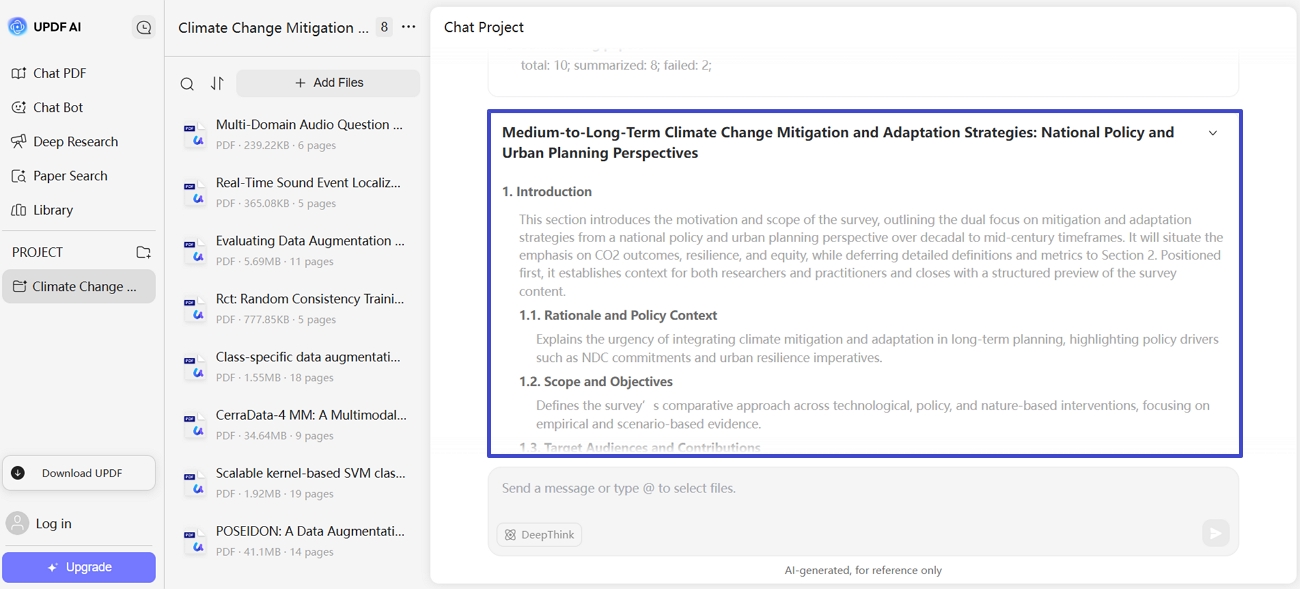The height and width of the screenshot is (589, 1300).
Task: Click PDF icon of Real-Time Sound file
Action: (x=195, y=193)
